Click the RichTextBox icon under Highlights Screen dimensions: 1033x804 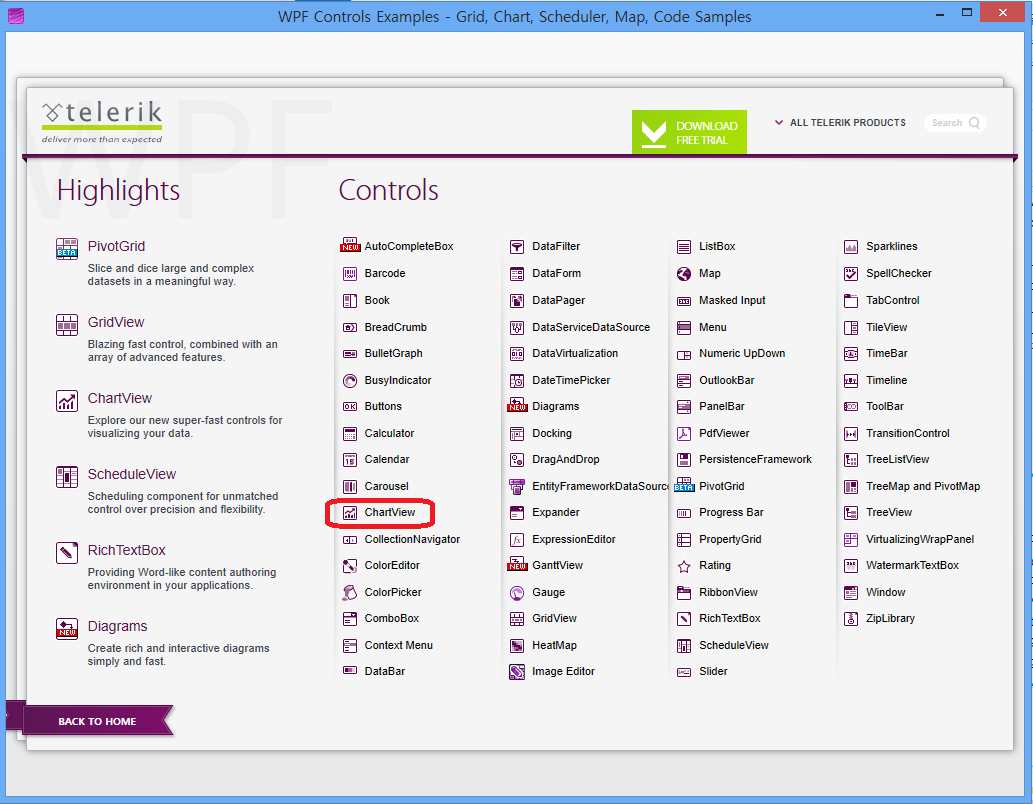pyautogui.click(x=67, y=553)
